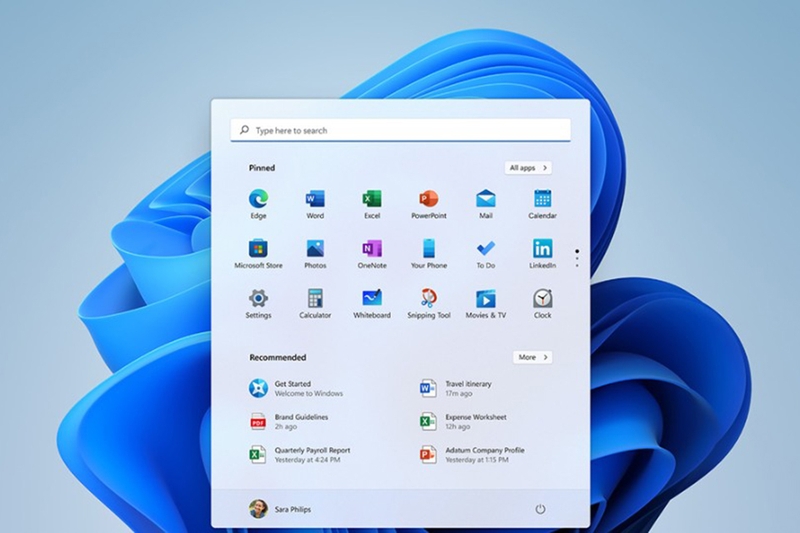Open Microsoft Store
Viewport: 800px width, 533px height.
pyautogui.click(x=258, y=253)
